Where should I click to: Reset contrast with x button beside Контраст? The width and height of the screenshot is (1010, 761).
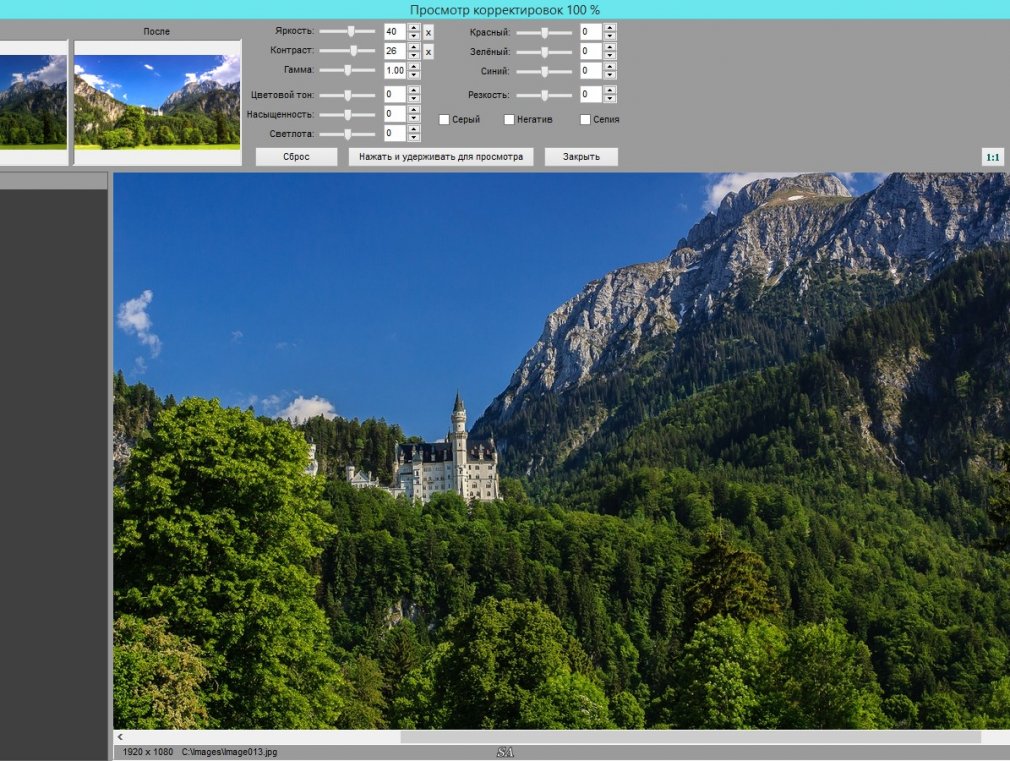428,52
